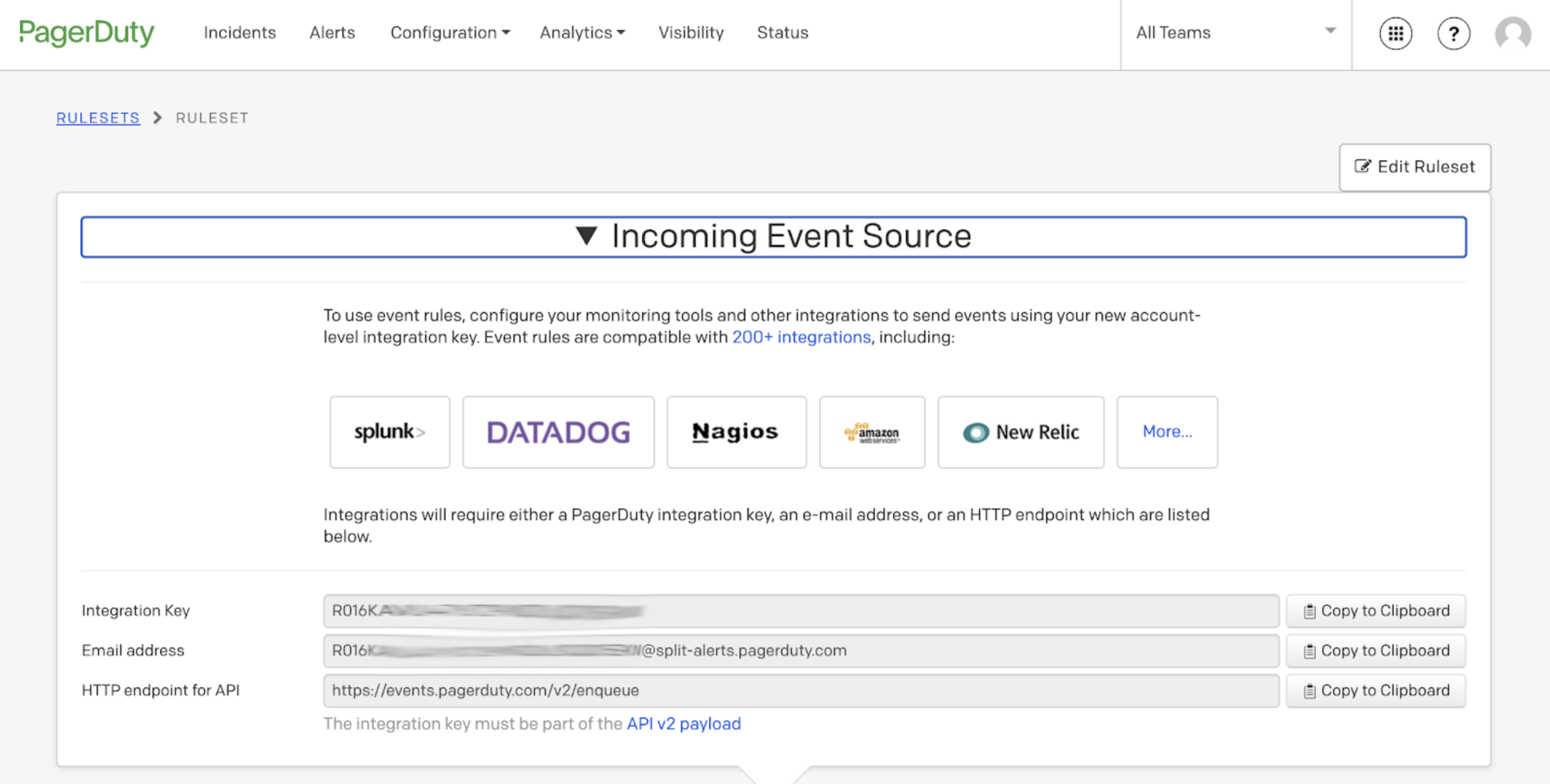Select the Nagios integration logo
Screen dimensions: 1550x784
coord(736,431)
